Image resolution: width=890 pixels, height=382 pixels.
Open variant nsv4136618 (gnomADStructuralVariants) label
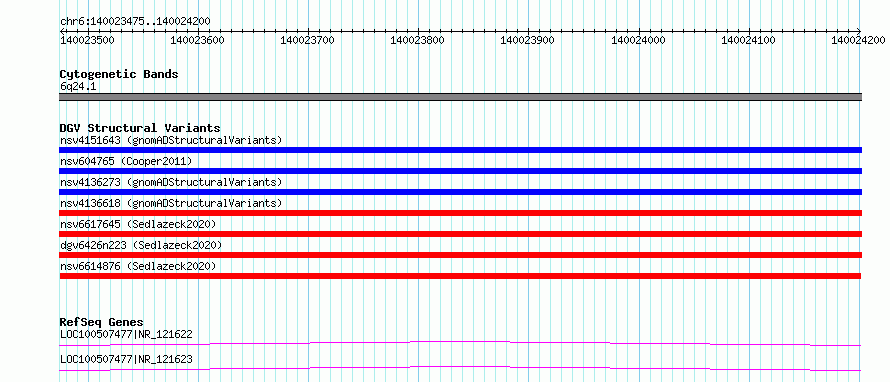coord(171,203)
